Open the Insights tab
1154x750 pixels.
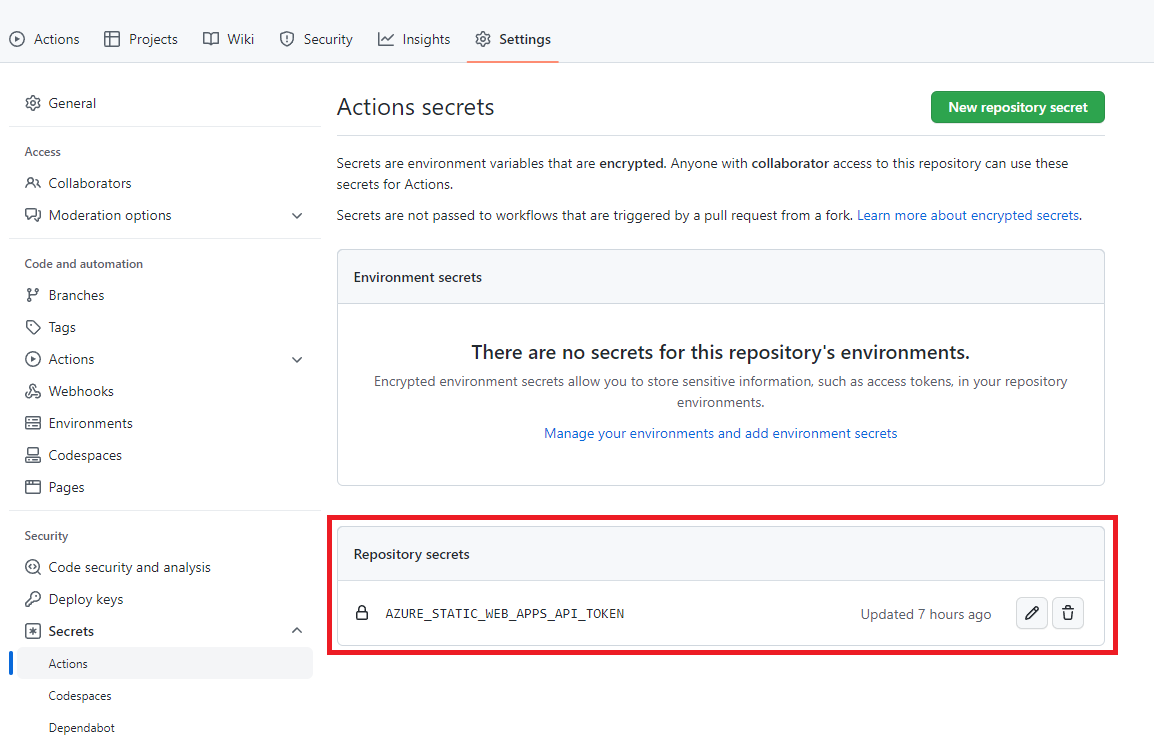[414, 39]
